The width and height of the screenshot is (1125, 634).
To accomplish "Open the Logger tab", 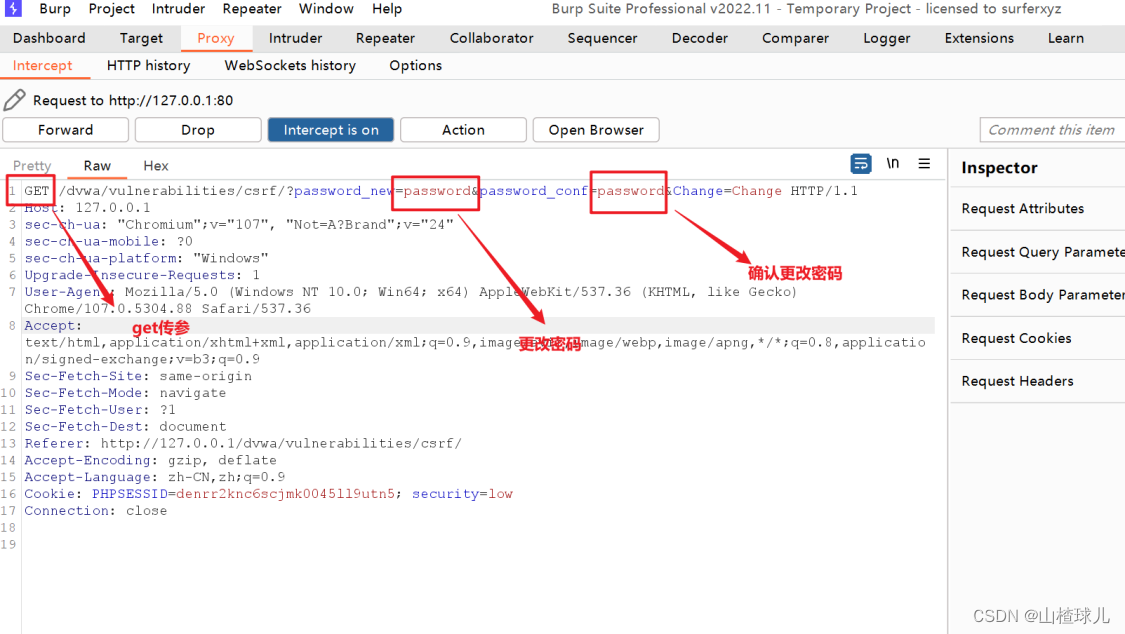I will click(886, 38).
